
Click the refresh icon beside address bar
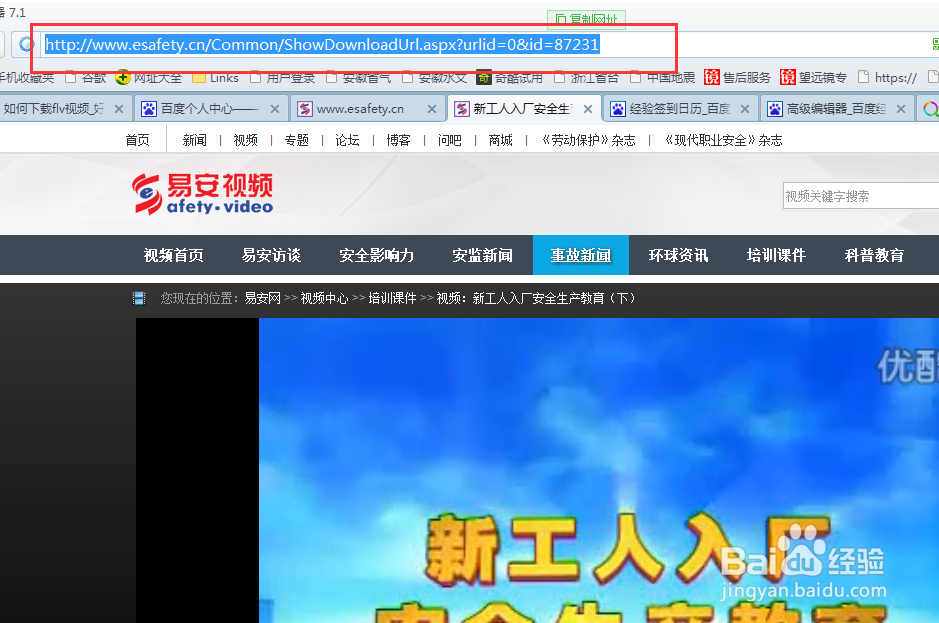click(26, 44)
